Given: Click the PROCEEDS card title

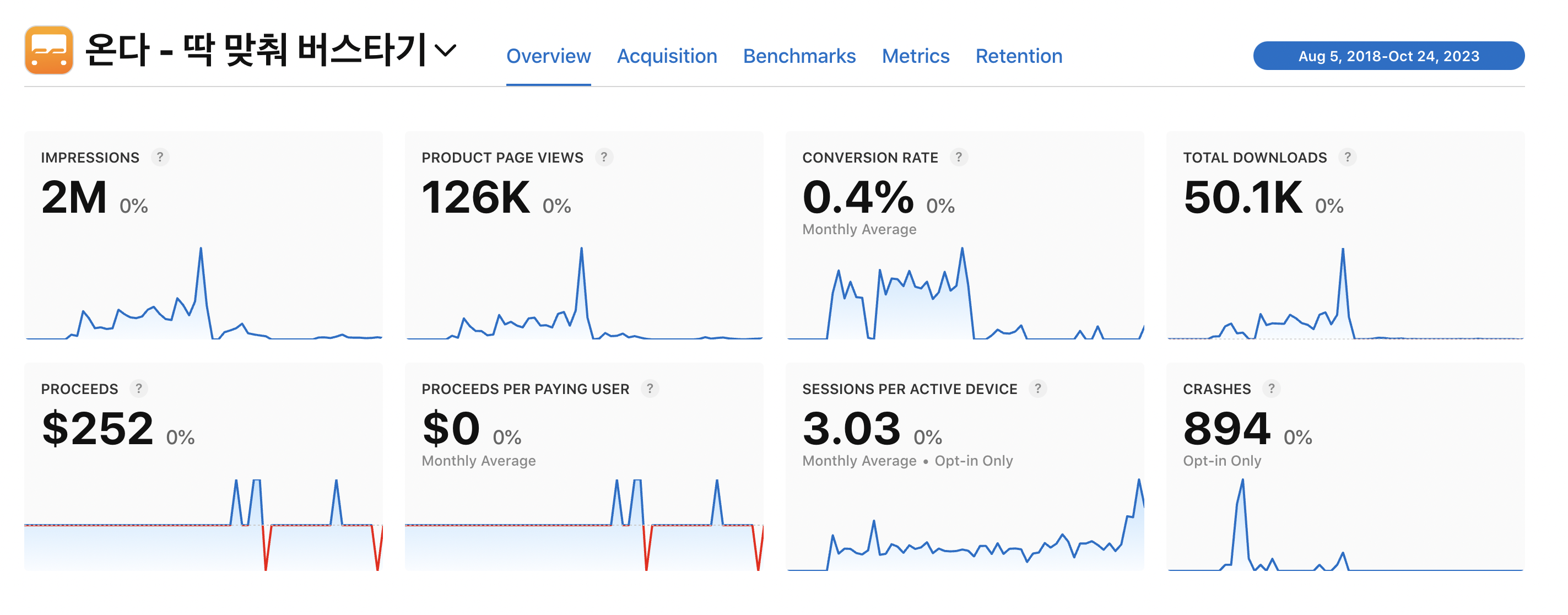Looking at the screenshot, I should tap(80, 389).
